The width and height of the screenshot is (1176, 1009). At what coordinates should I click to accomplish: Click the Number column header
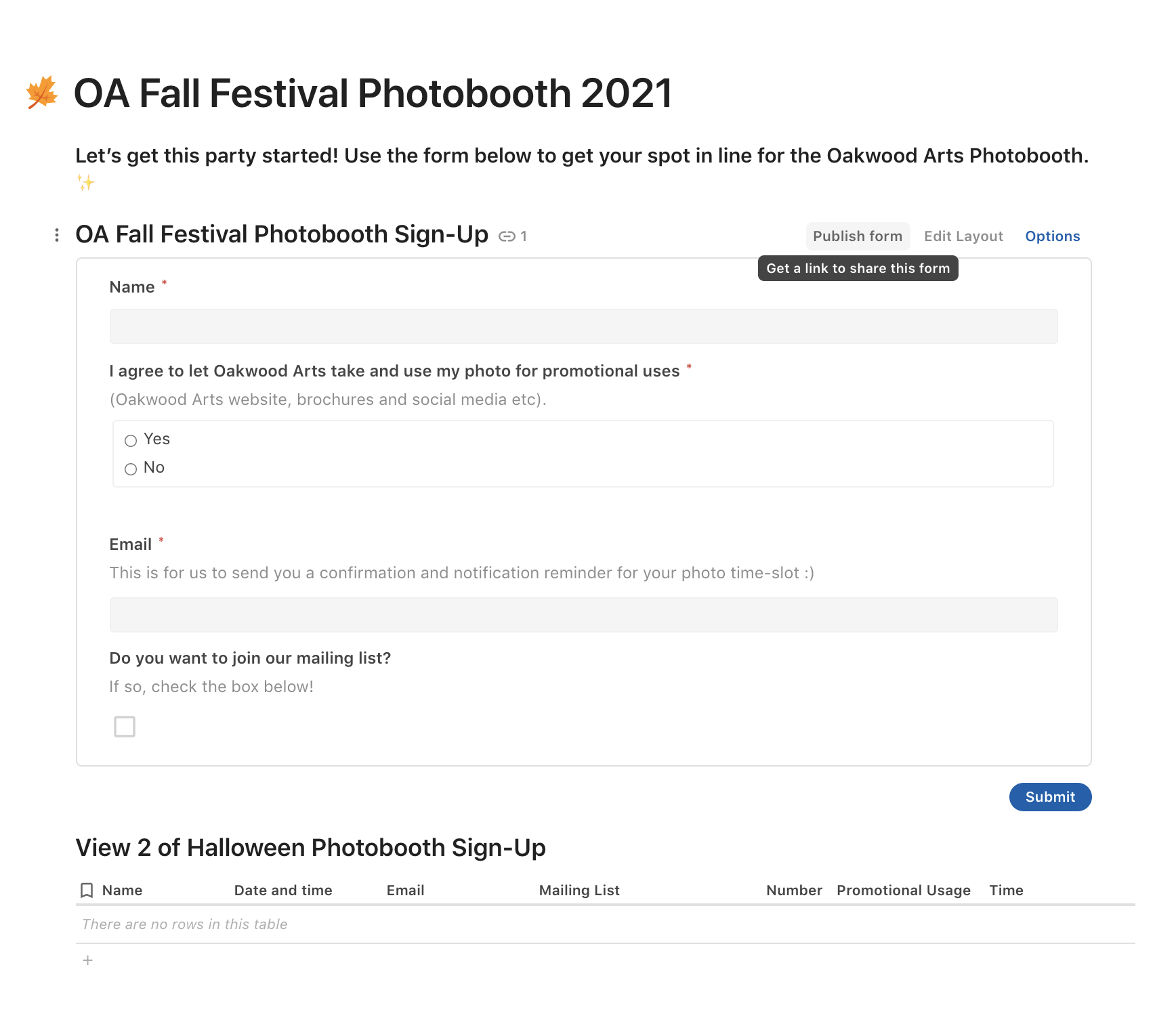[794, 890]
